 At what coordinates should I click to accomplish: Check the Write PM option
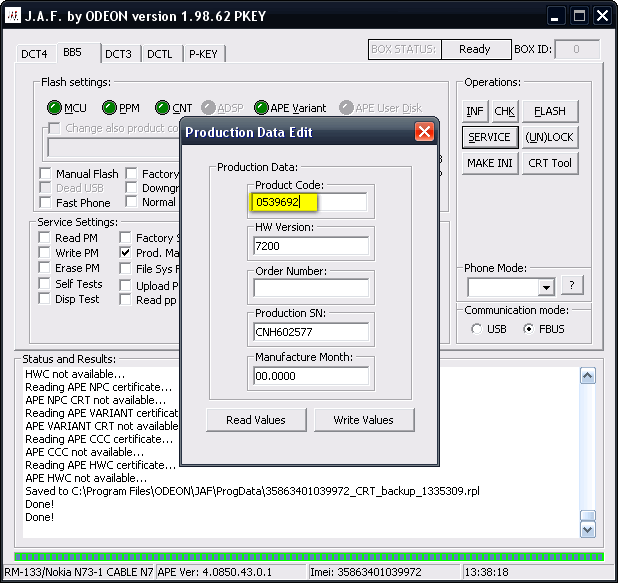[44, 253]
